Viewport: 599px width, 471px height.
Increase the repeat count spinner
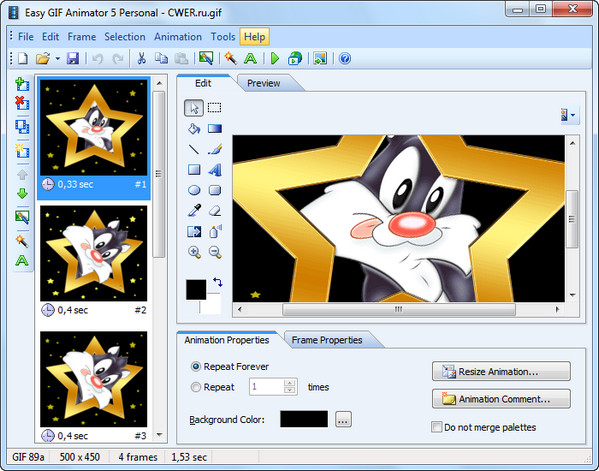point(290,383)
